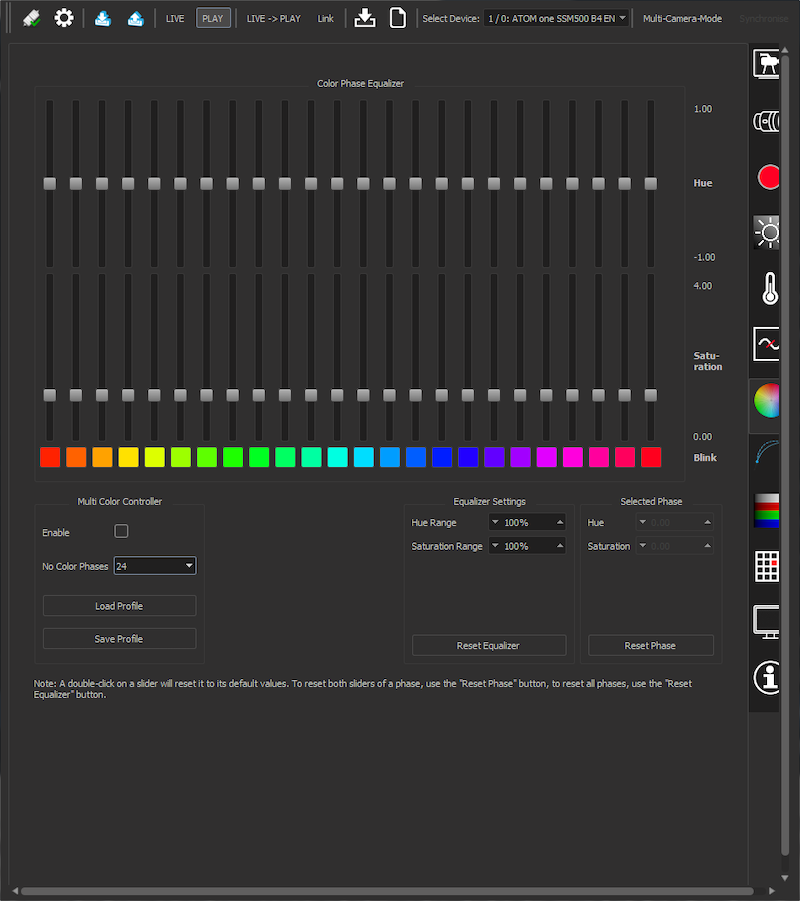Click the RGB color bars tab icon

point(767,511)
